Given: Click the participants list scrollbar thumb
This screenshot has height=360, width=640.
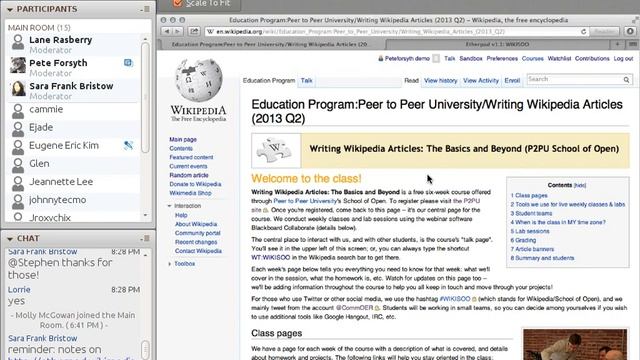Looking at the screenshot, I should tap(145, 97).
